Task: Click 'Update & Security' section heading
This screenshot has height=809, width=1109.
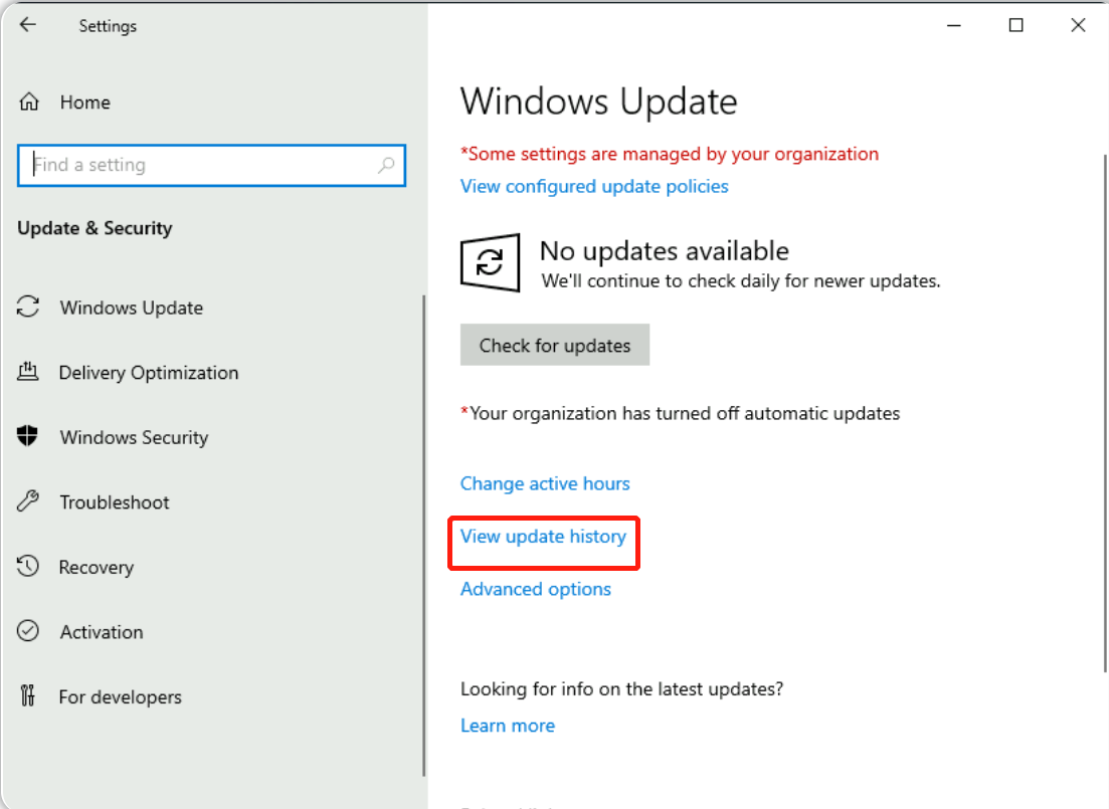Action: (95, 228)
